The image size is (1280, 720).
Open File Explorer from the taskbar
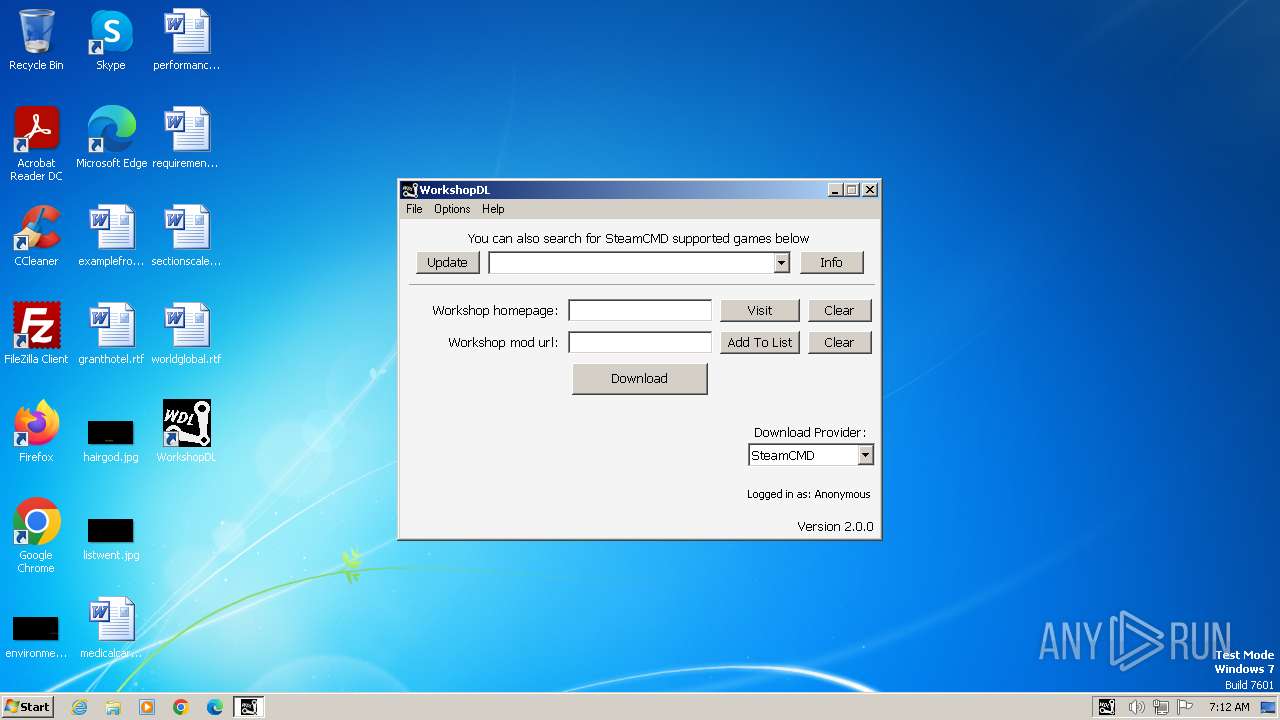[113, 707]
